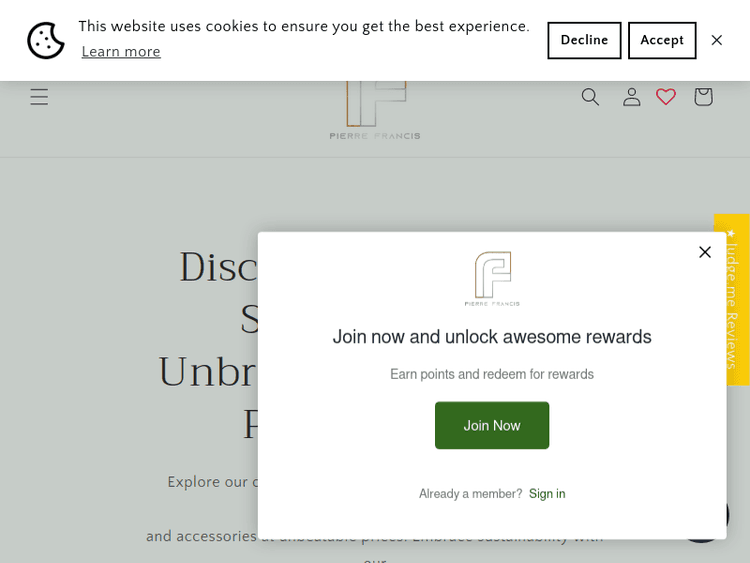This screenshot has width=750, height=563.
Task: Click the Pierre Francis logo in rewards popup
Action: (492, 278)
